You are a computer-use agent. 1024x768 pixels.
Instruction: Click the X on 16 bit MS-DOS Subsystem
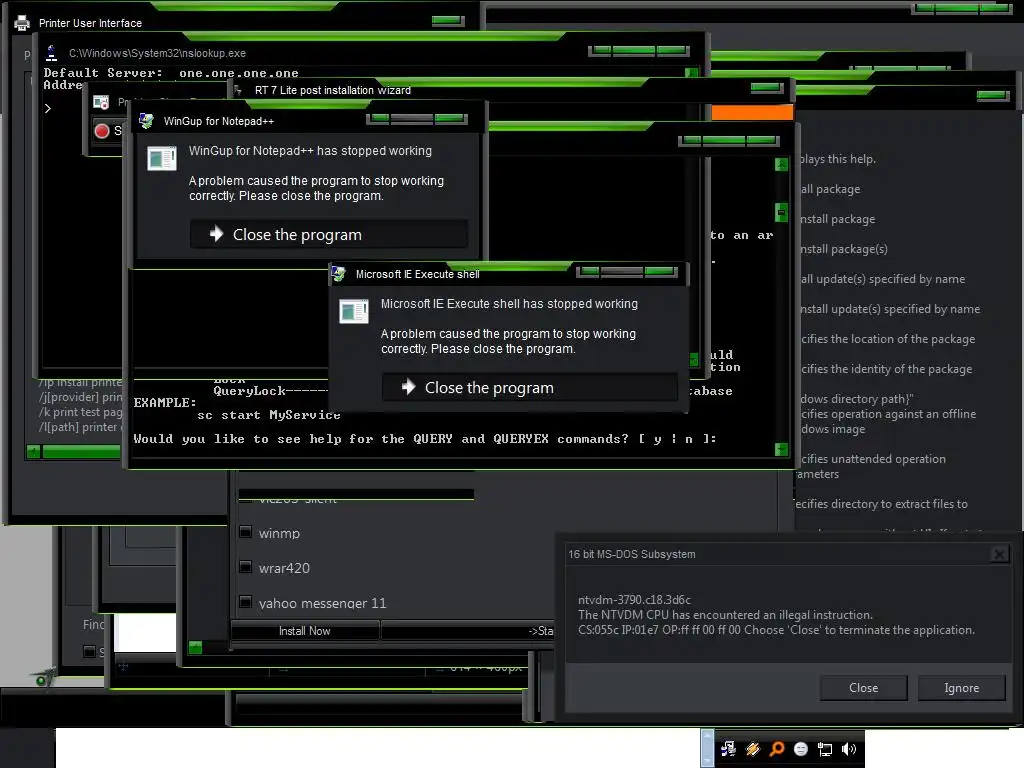click(x=999, y=554)
